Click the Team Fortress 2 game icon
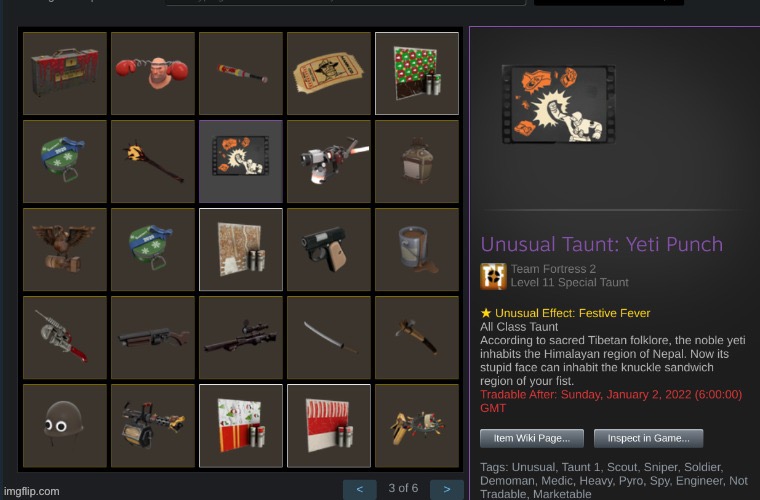This screenshot has width=760, height=500. 493,276
